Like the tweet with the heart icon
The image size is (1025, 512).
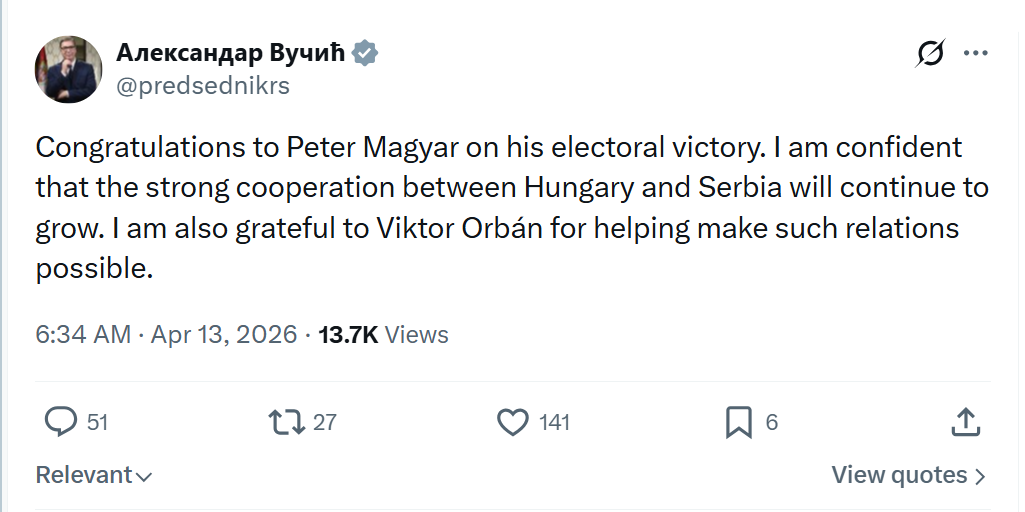[513, 422]
